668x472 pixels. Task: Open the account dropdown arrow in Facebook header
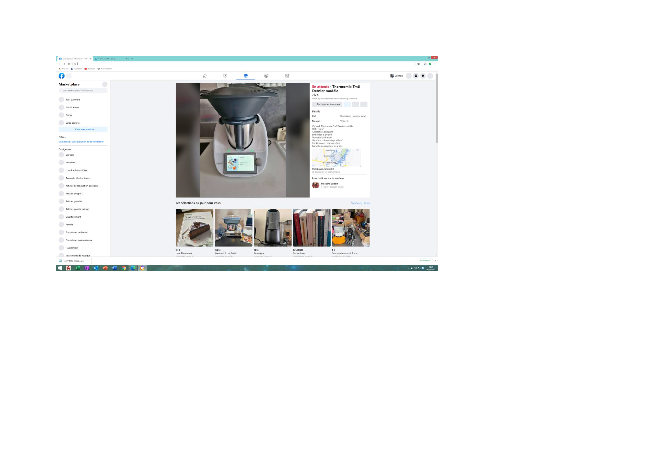[430, 76]
